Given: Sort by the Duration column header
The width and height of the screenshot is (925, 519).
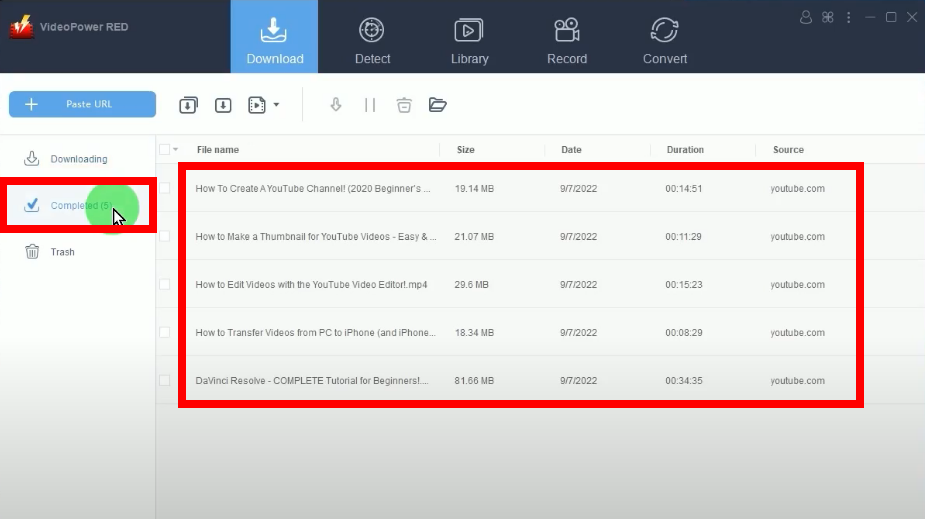Looking at the screenshot, I should point(685,150).
